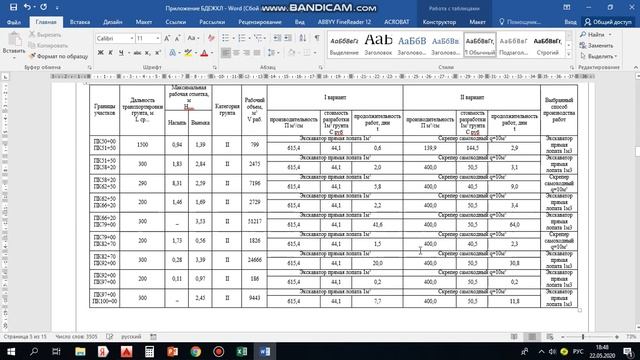Click the Redo/Repeat icon in title bar
640x360 pixels.
coord(44,7)
